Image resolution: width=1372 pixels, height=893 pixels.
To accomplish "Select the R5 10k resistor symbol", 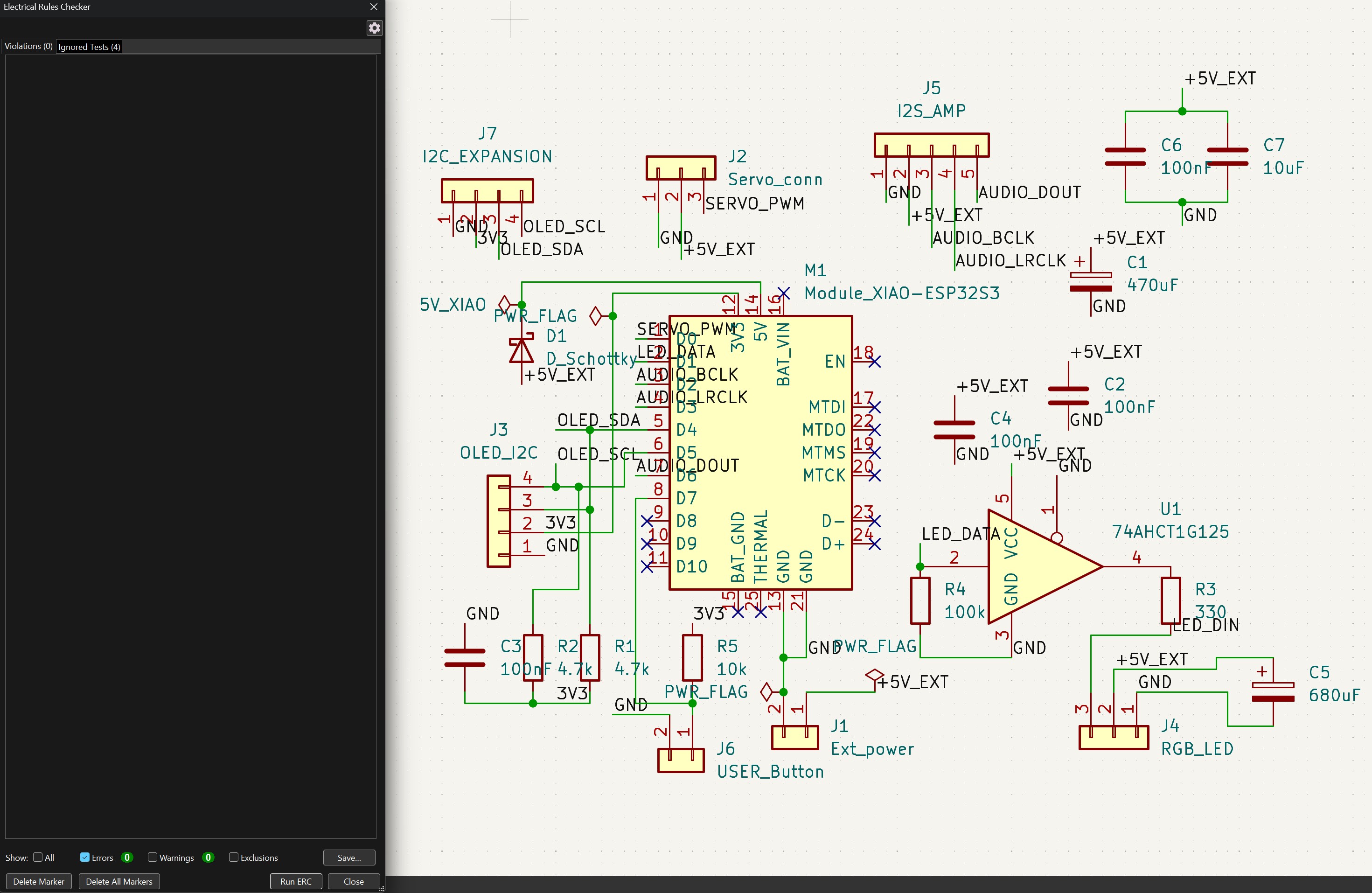I will pyautogui.click(x=692, y=658).
